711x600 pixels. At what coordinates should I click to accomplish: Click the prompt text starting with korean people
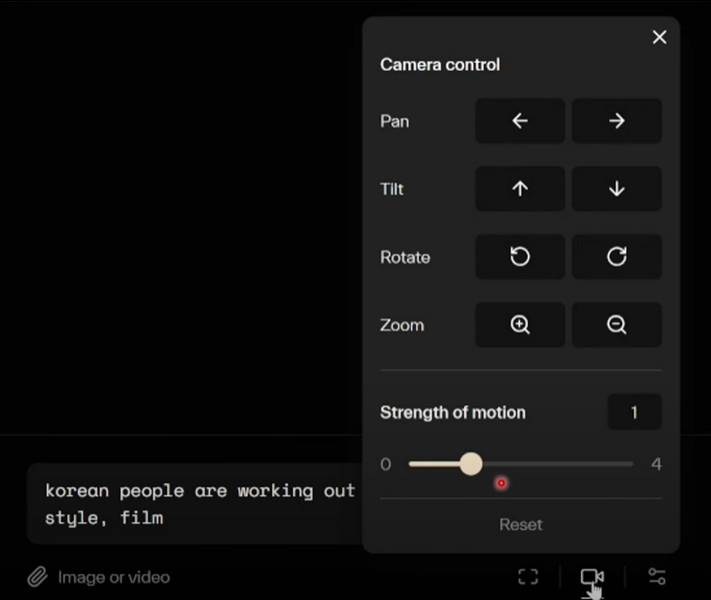tap(200, 504)
